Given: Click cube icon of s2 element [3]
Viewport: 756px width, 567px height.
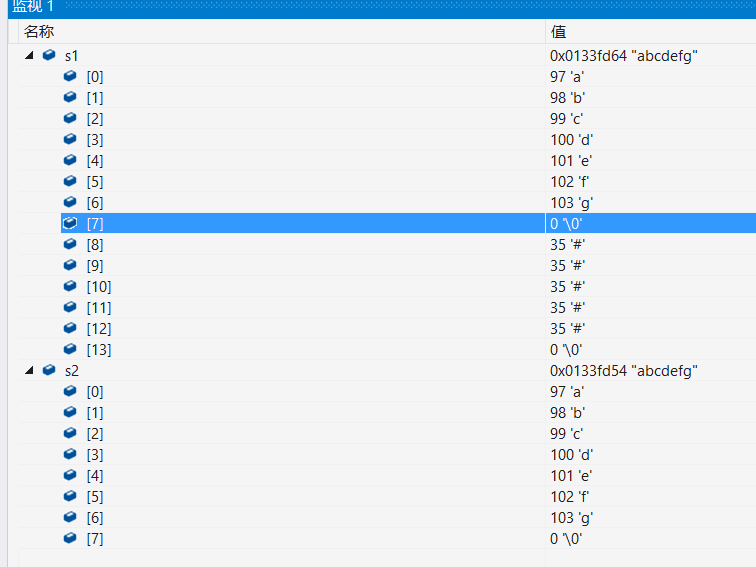Looking at the screenshot, I should (70, 454).
